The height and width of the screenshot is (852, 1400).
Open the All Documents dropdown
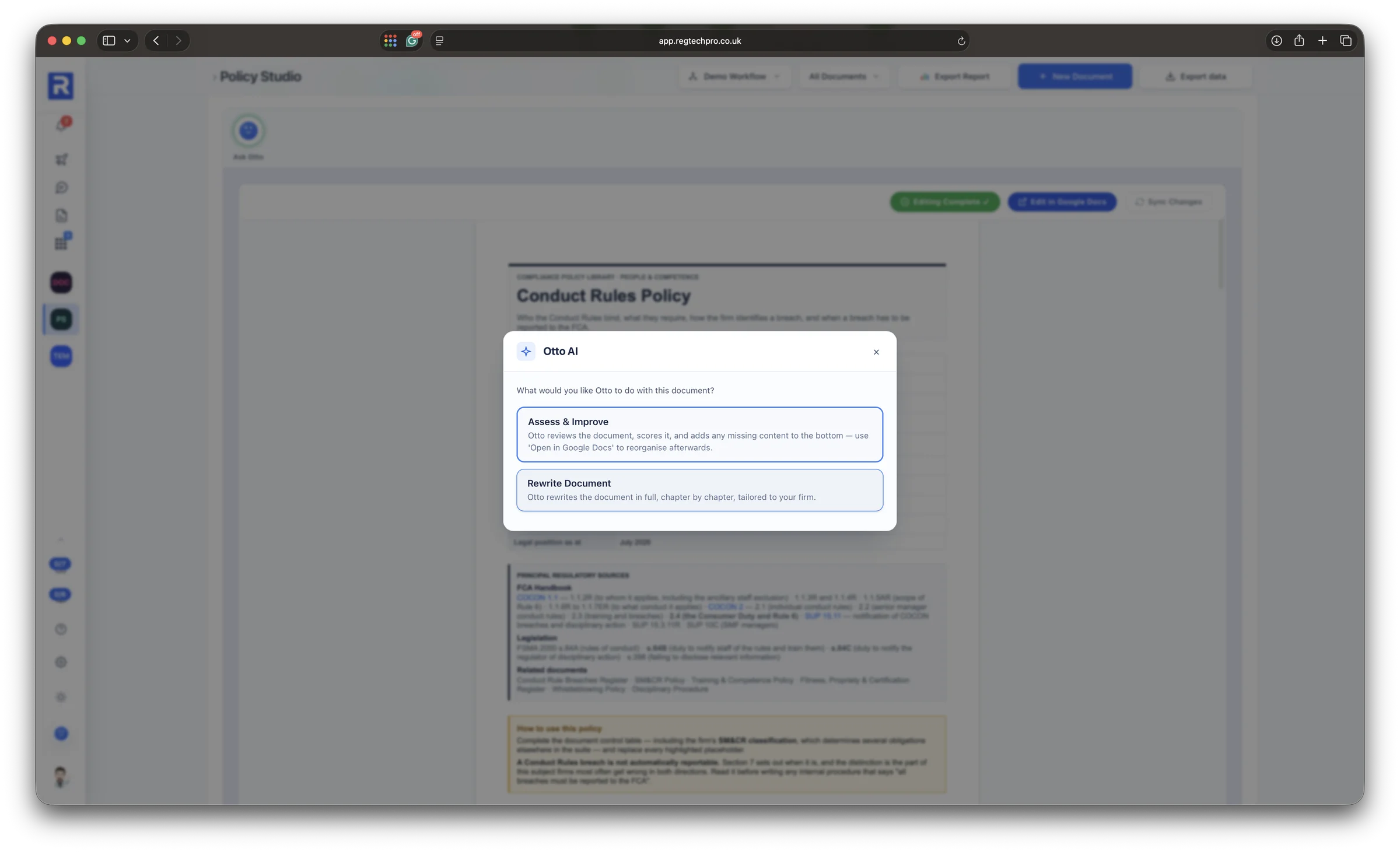point(843,76)
